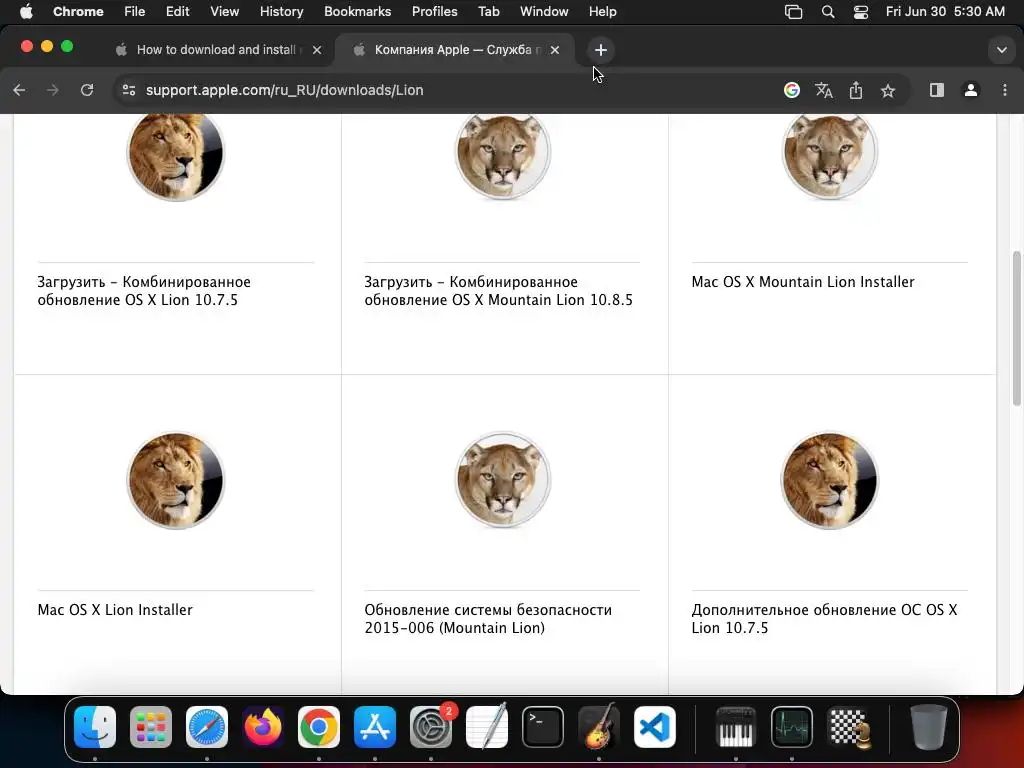The width and height of the screenshot is (1024, 768).
Task: Open the Apple menu
Action: pyautogui.click(x=26, y=12)
